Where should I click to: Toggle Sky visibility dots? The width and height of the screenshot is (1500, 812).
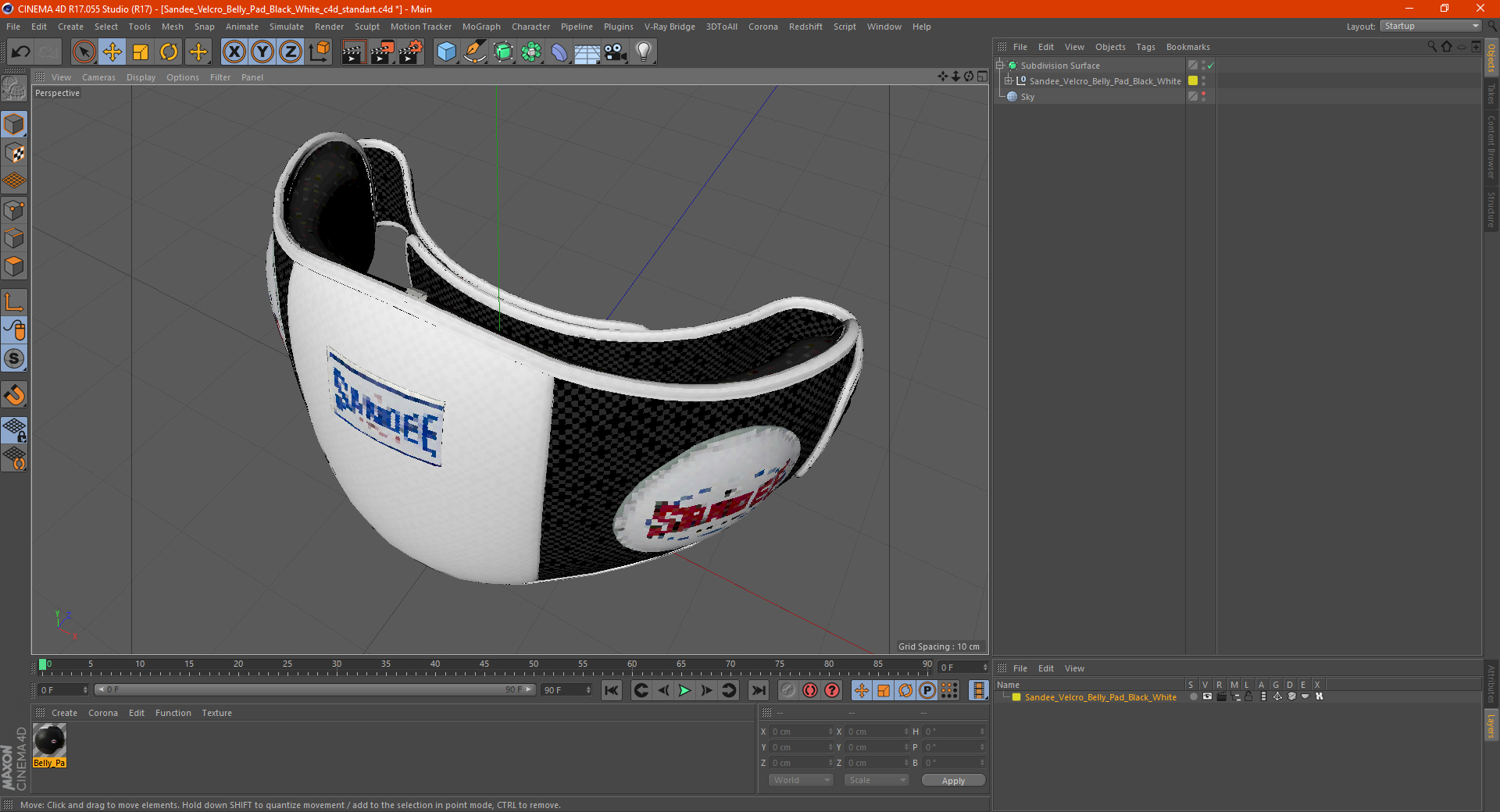click(x=1203, y=97)
